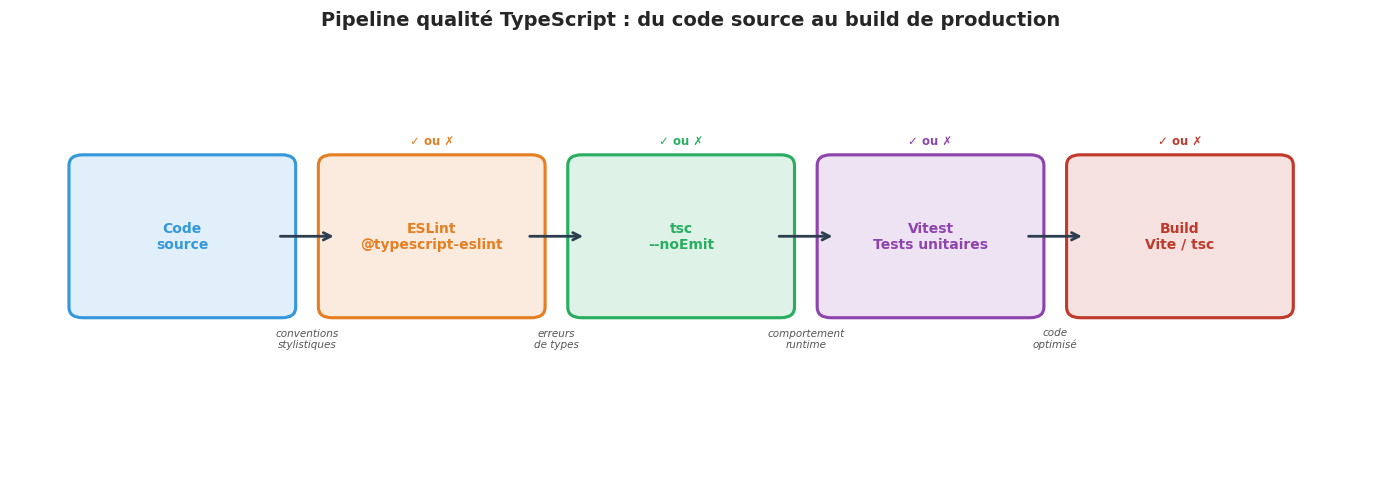Click the arrow between ESLint and tsc
Screen dimensions: 1380x480
[555, 237]
